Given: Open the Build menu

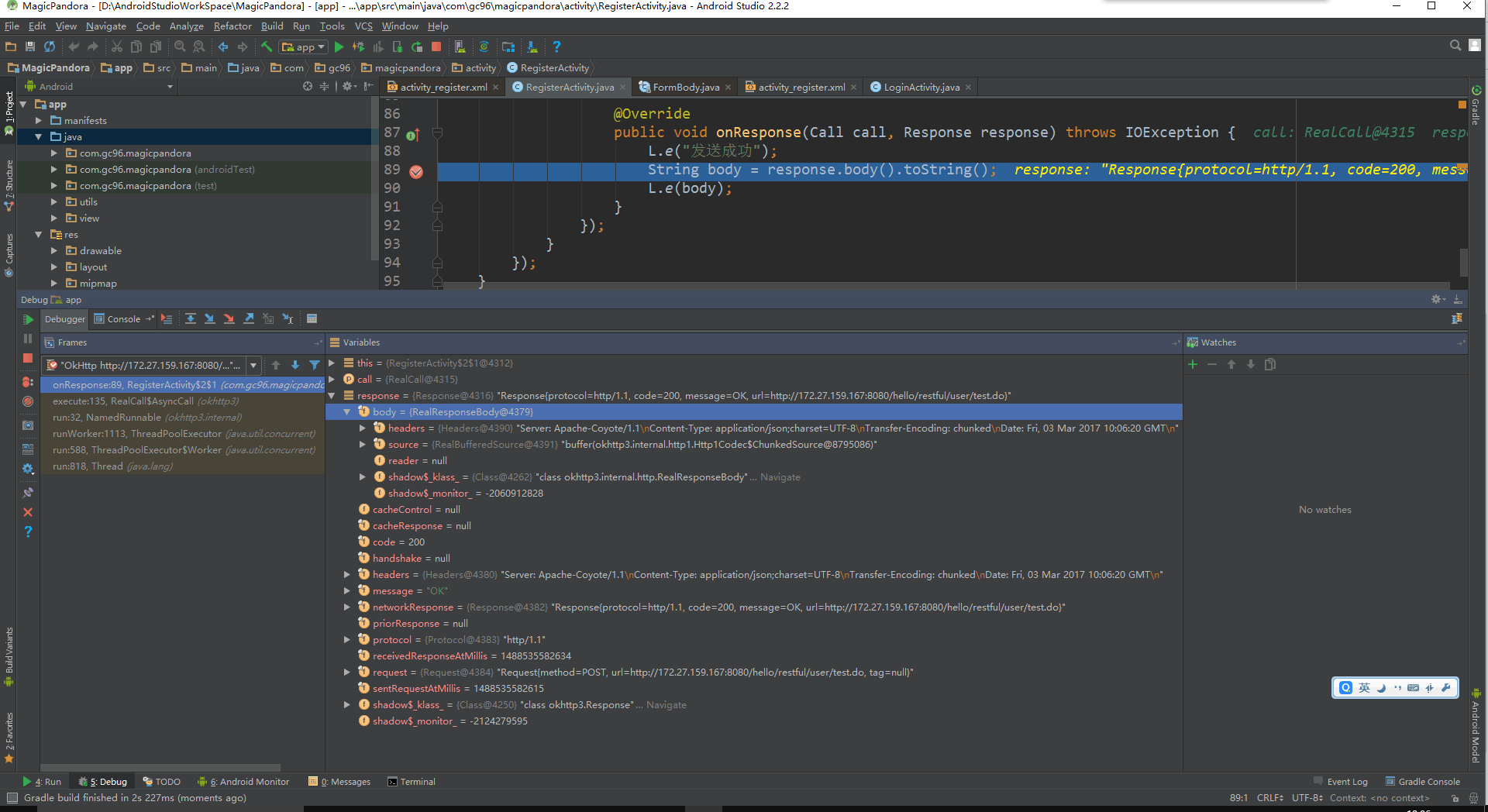Looking at the screenshot, I should (x=272, y=26).
